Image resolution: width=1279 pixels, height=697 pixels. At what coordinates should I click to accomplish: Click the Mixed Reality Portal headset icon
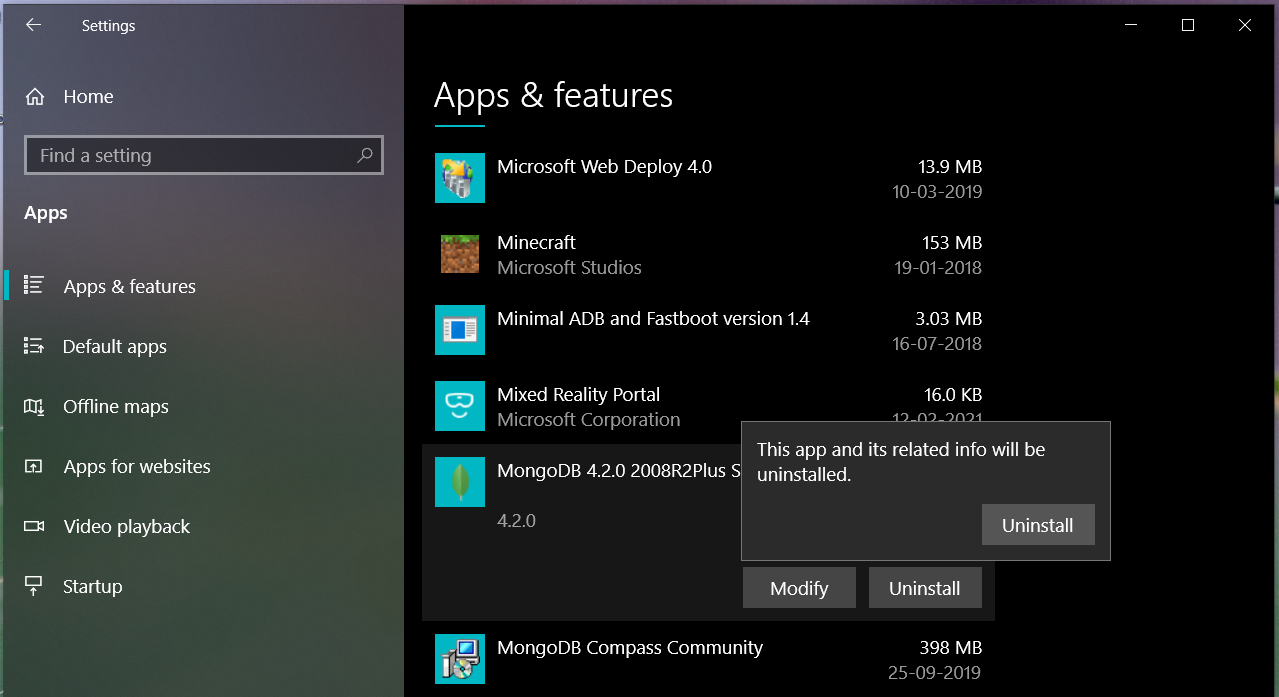[x=460, y=406]
